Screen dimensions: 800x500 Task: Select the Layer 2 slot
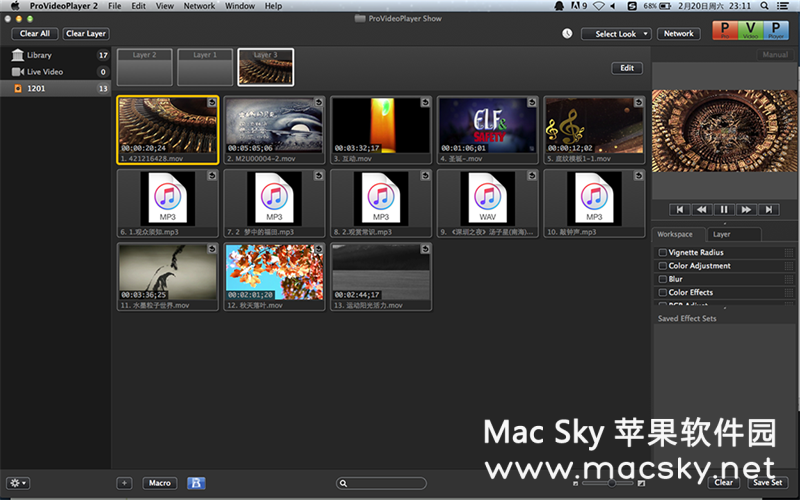[145, 67]
